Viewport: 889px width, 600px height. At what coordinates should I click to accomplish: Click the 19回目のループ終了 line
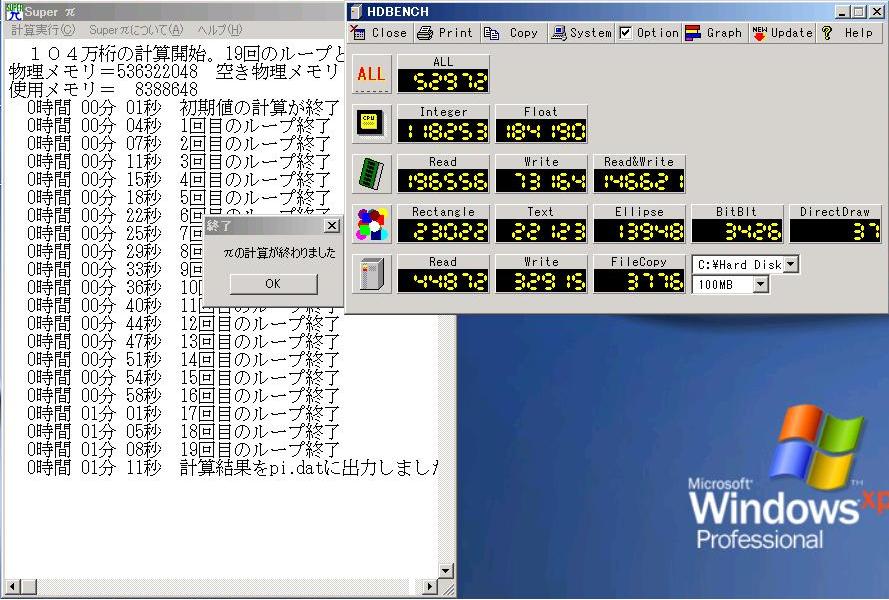click(x=184, y=450)
